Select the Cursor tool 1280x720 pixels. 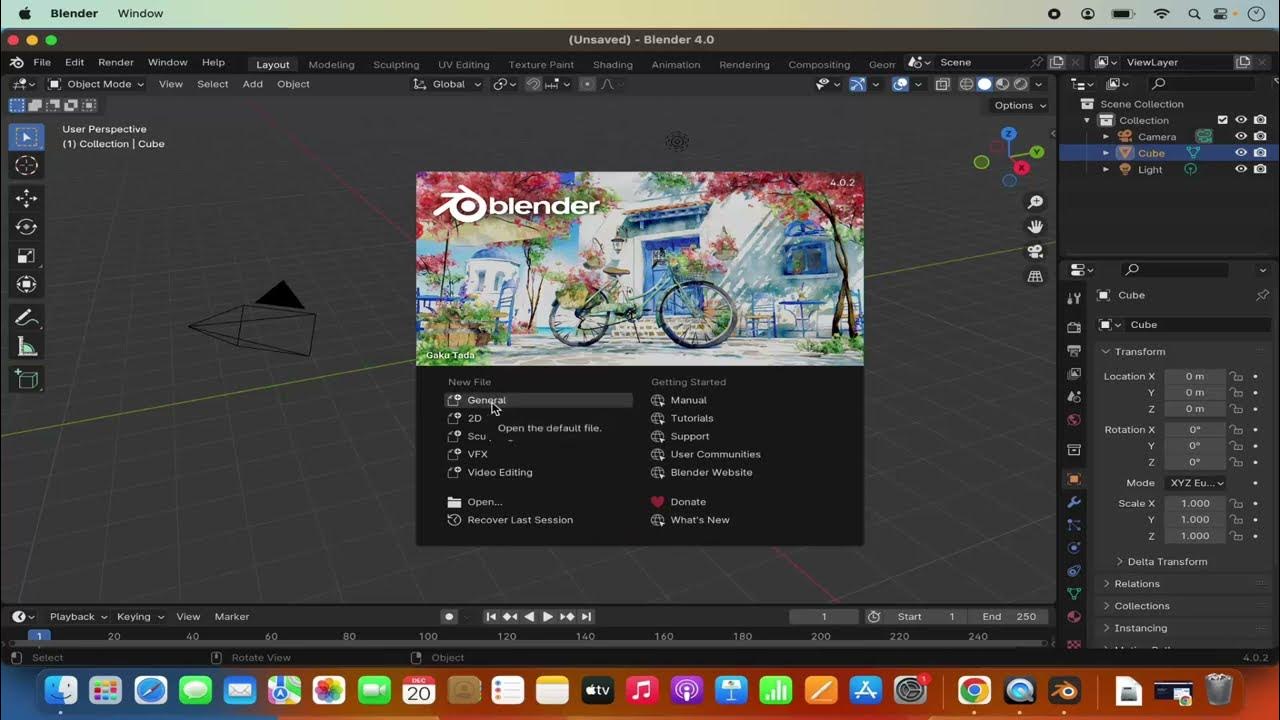26,166
